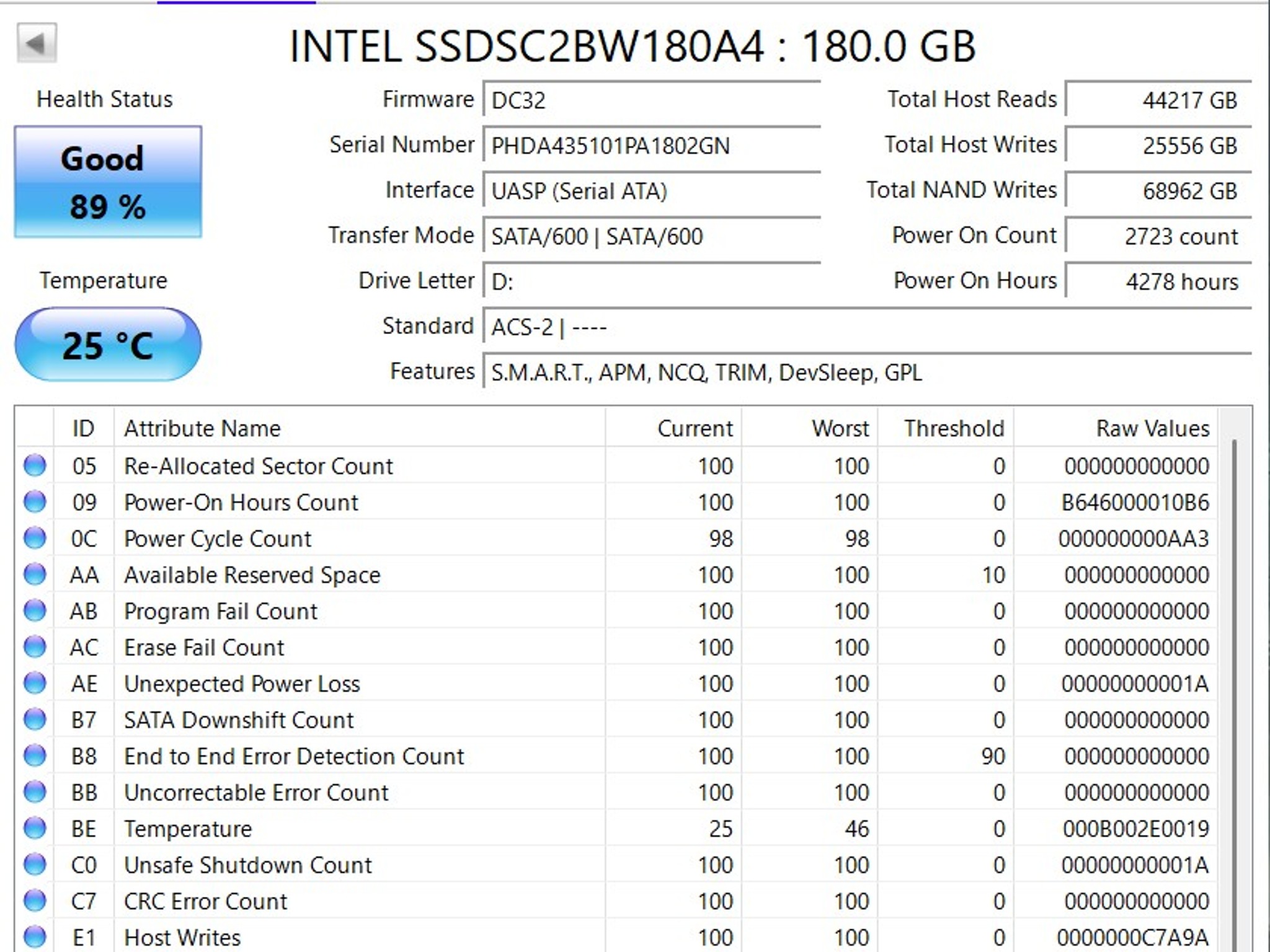The height and width of the screenshot is (952, 1270).
Task: Click the Total Host Reads value 44217 GB
Action: (x=1158, y=100)
